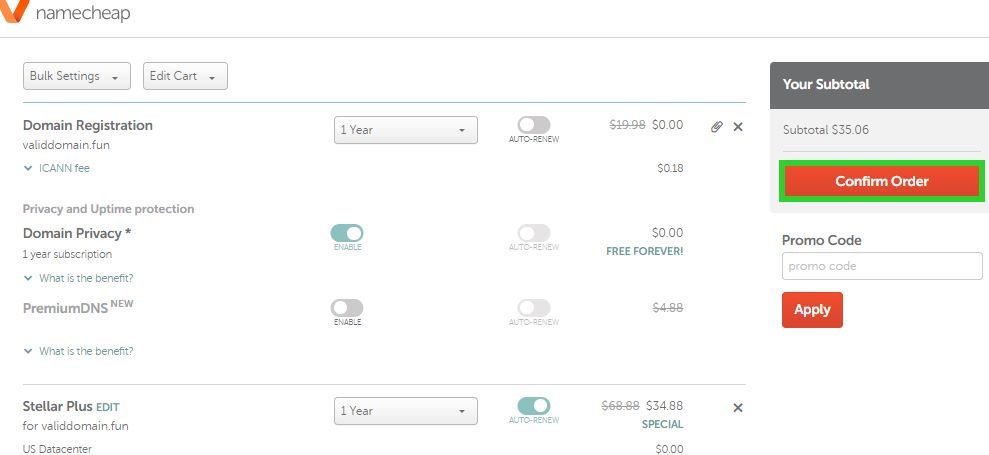The width and height of the screenshot is (989, 455).
Task: Expand the ICANN fee details
Action: click(x=64, y=168)
